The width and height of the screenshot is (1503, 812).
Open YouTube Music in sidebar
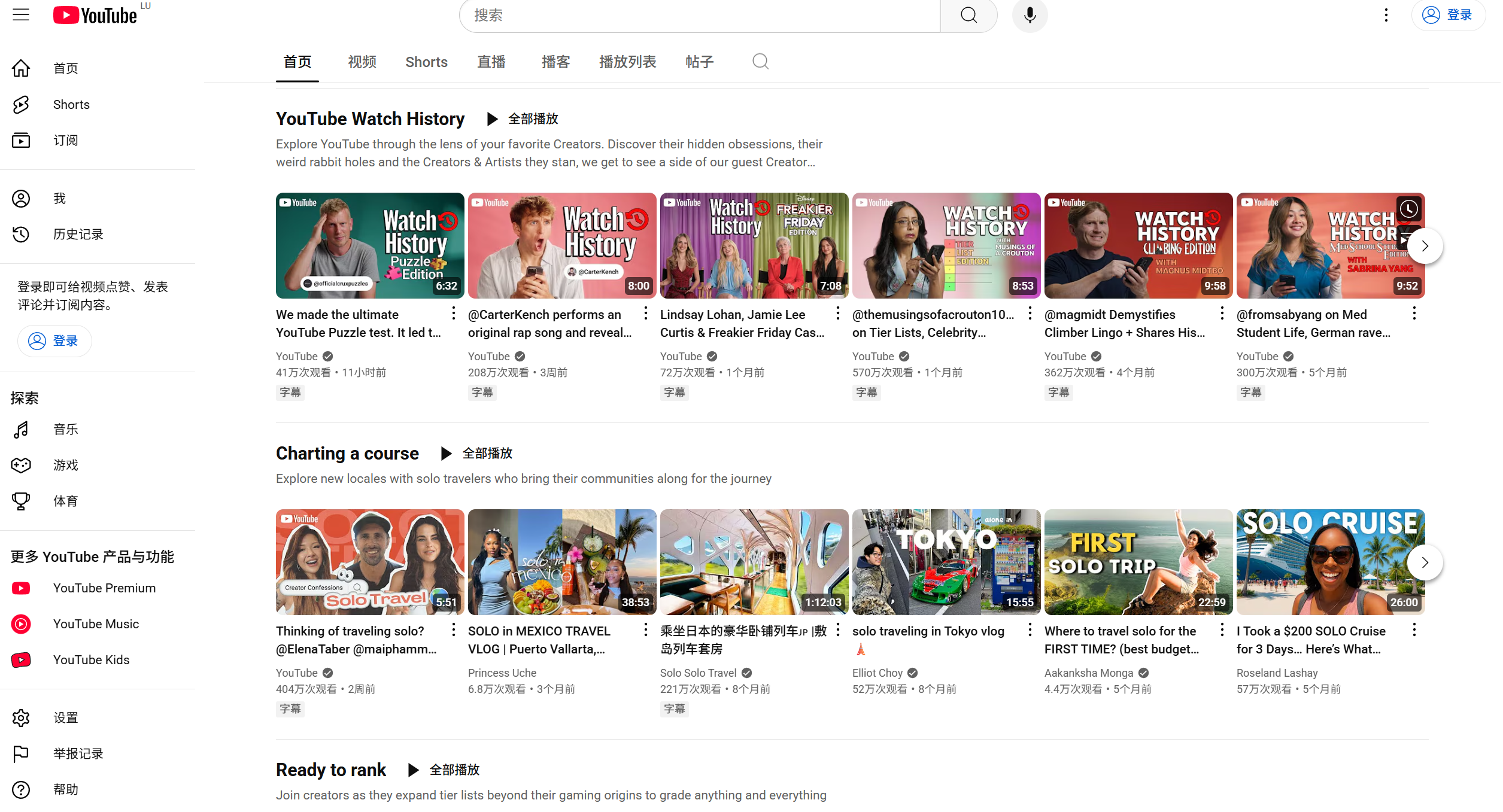click(x=96, y=624)
